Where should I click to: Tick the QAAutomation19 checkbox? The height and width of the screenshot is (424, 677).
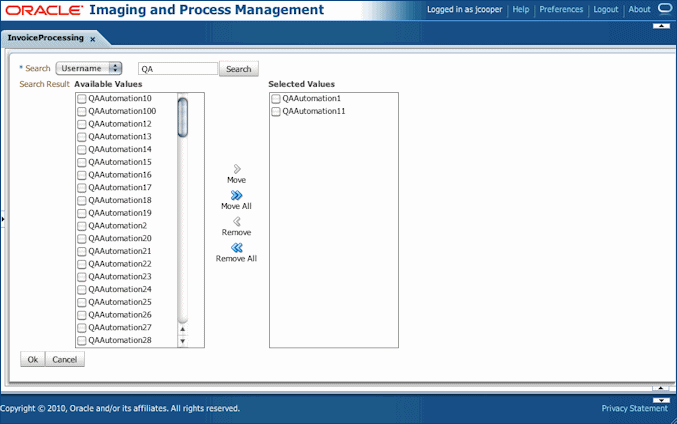click(82, 213)
